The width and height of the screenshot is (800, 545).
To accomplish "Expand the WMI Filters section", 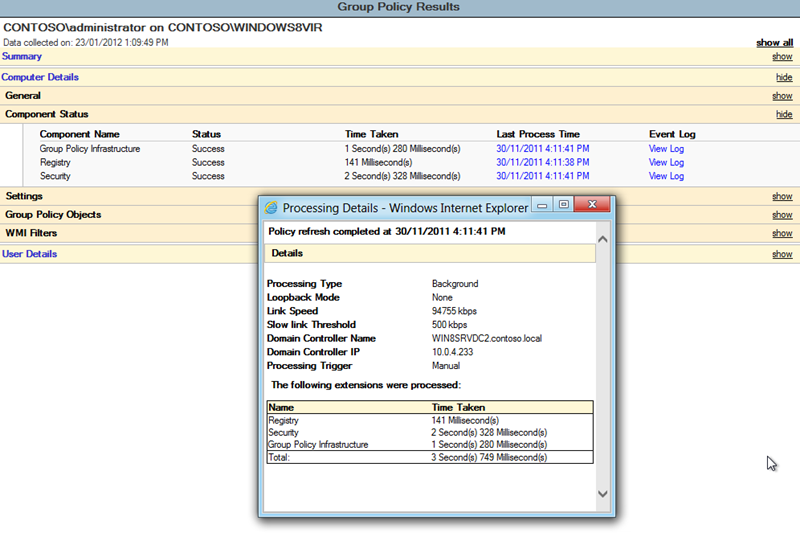I will pyautogui.click(x=782, y=234).
